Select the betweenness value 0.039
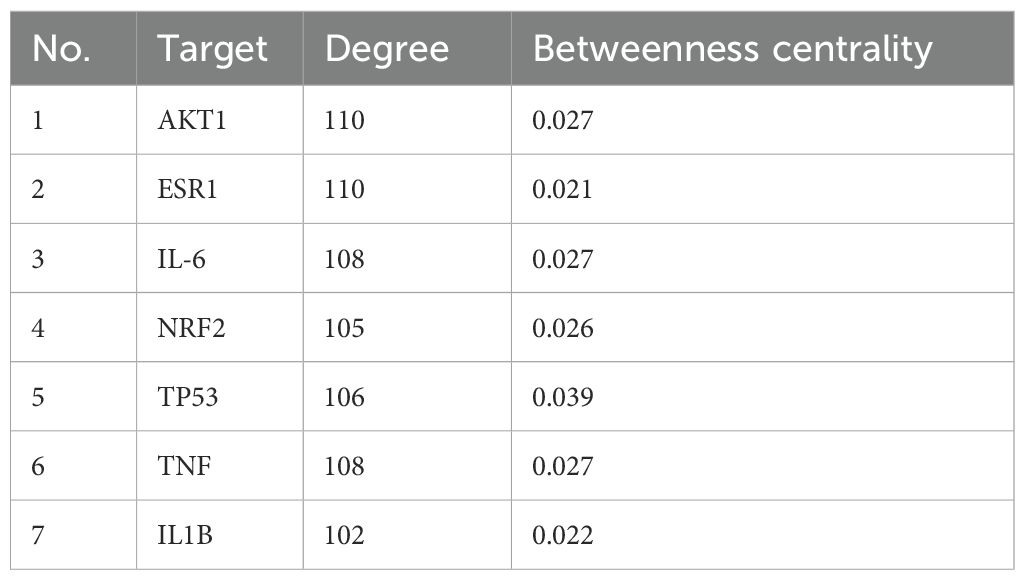Screen dimensions: 1025x580 [x=562, y=397]
